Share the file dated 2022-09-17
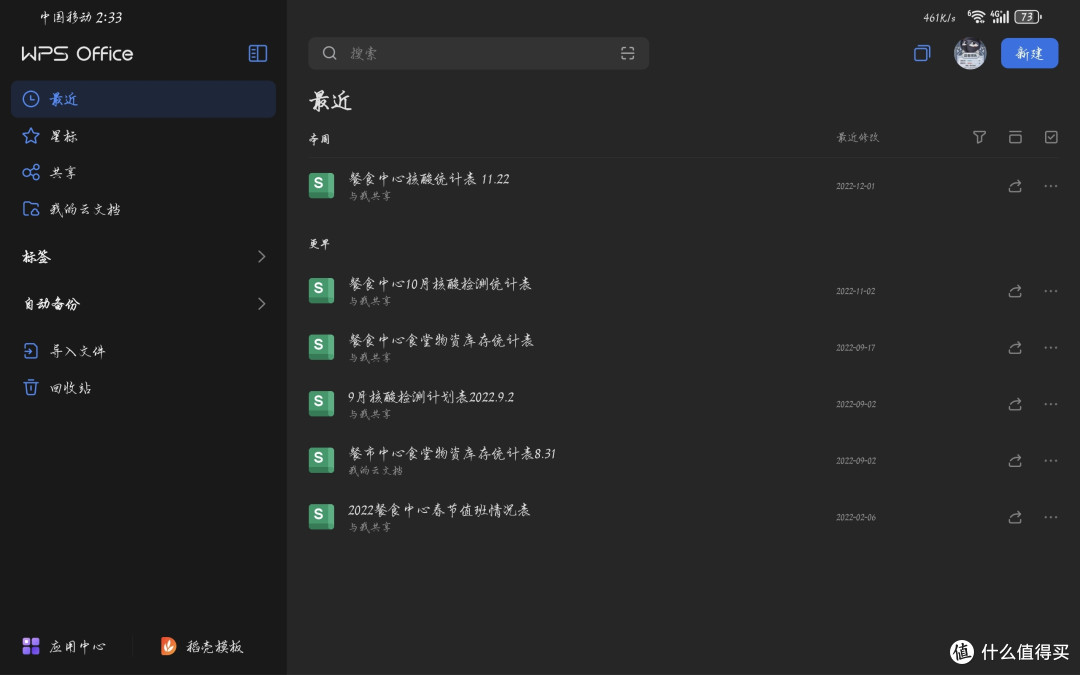Image resolution: width=1080 pixels, height=675 pixels. [x=1015, y=347]
